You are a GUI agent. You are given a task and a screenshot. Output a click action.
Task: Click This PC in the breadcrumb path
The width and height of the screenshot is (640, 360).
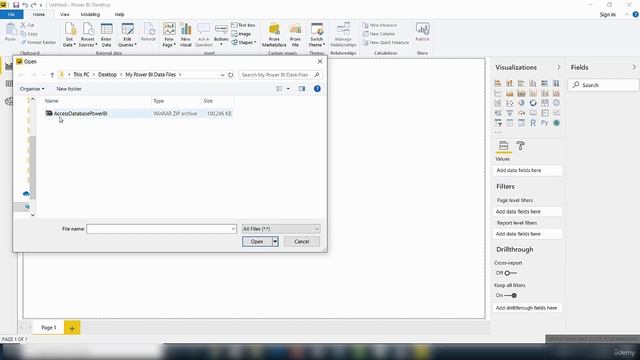pyautogui.click(x=81, y=75)
